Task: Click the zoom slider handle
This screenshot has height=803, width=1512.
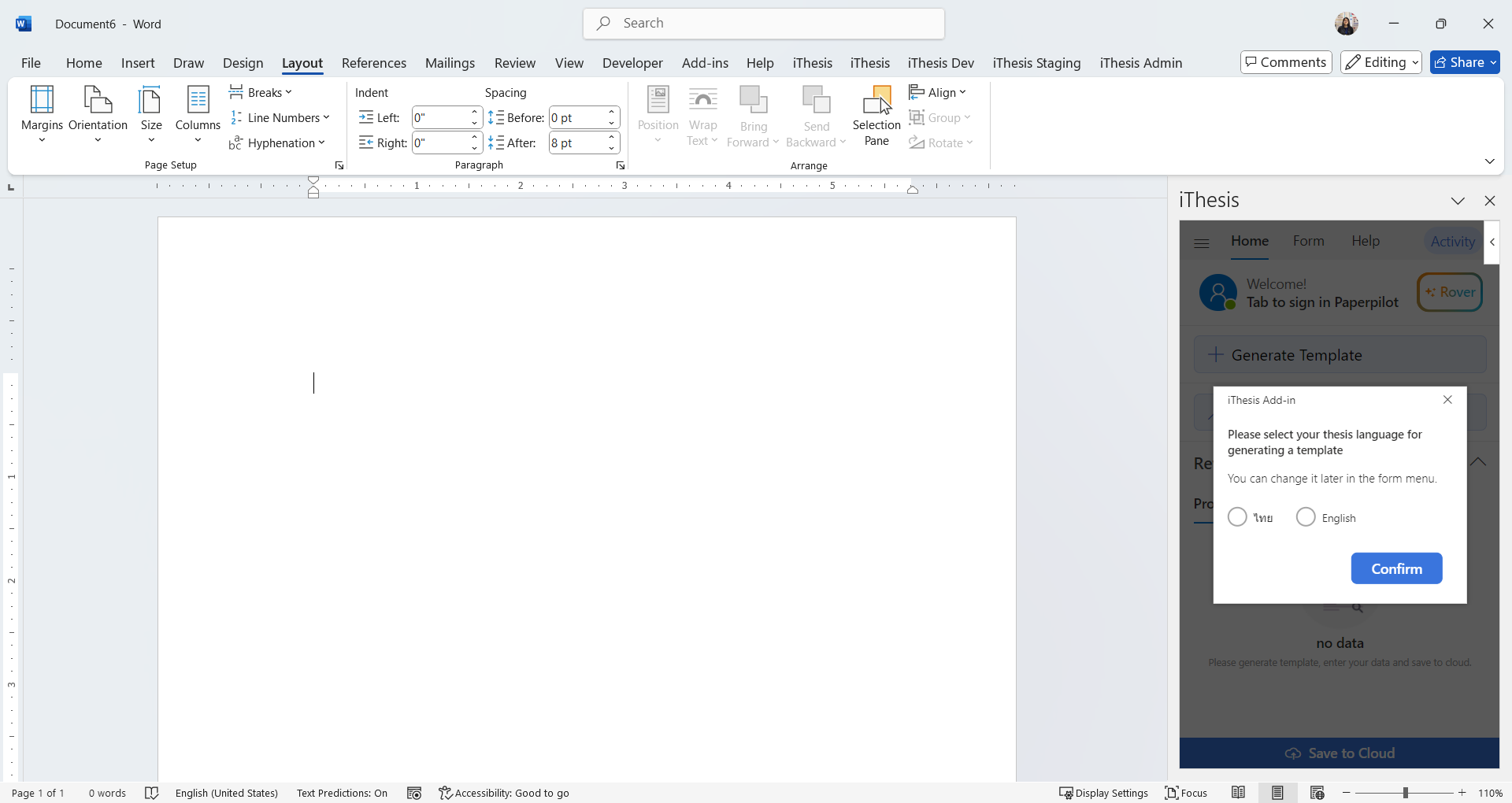Action: [1406, 793]
